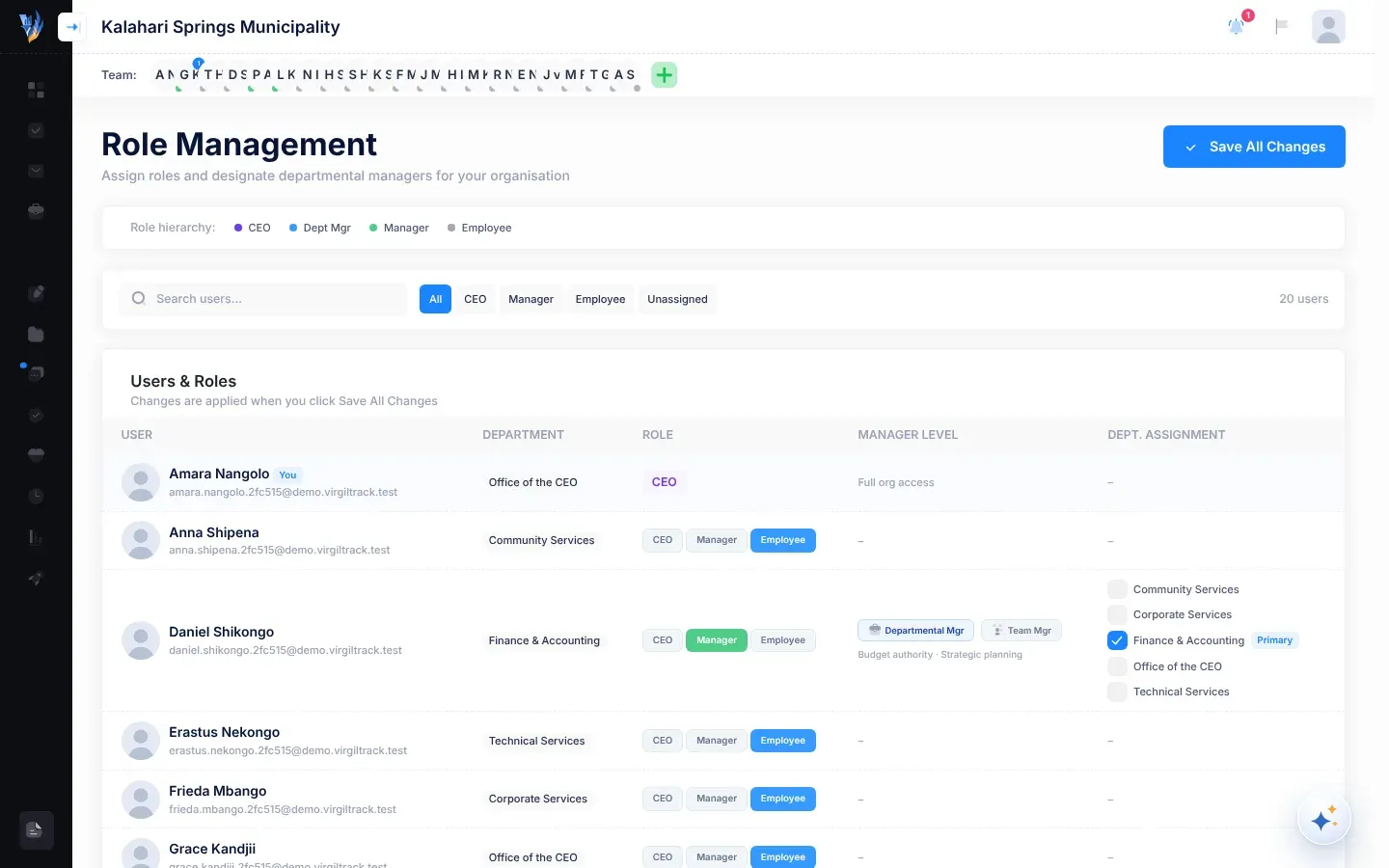
Task: Set Grace Kandjii role to Manager
Action: click(717, 856)
